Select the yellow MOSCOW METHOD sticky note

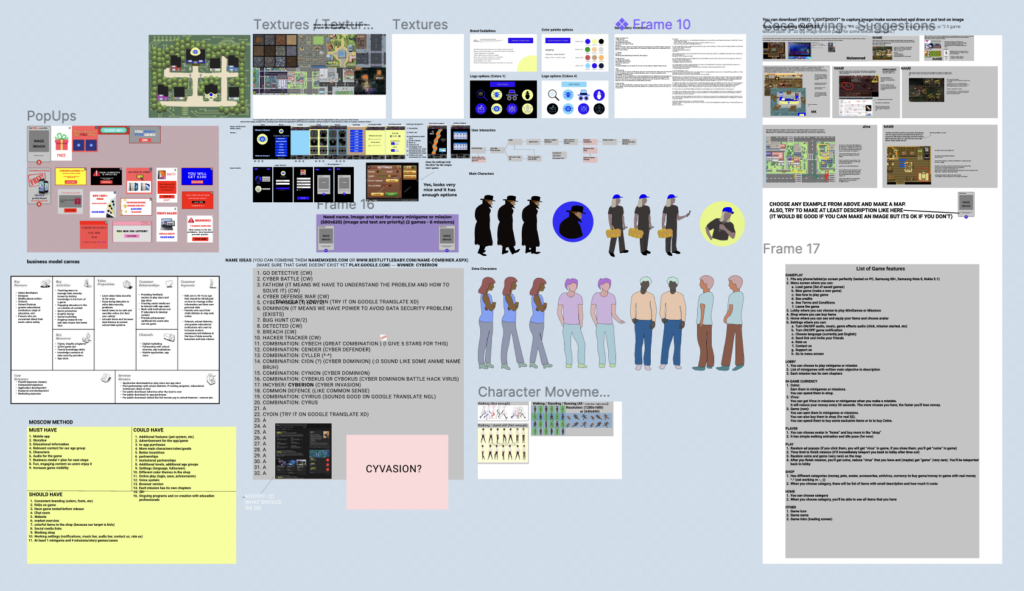point(131,495)
